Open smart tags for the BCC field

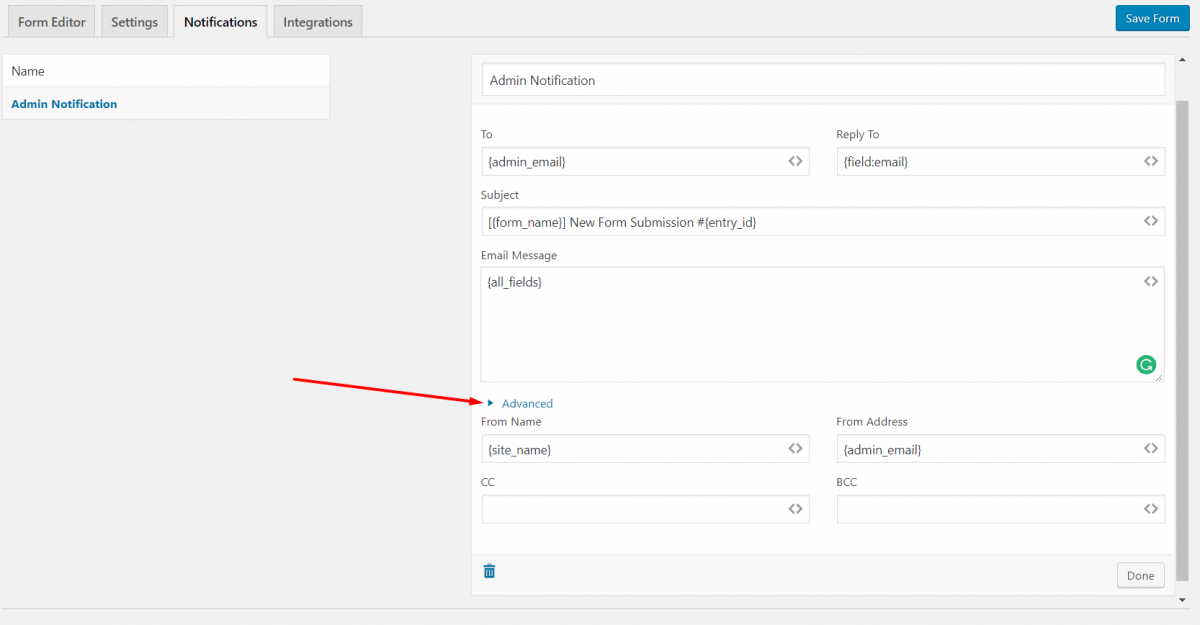1151,508
